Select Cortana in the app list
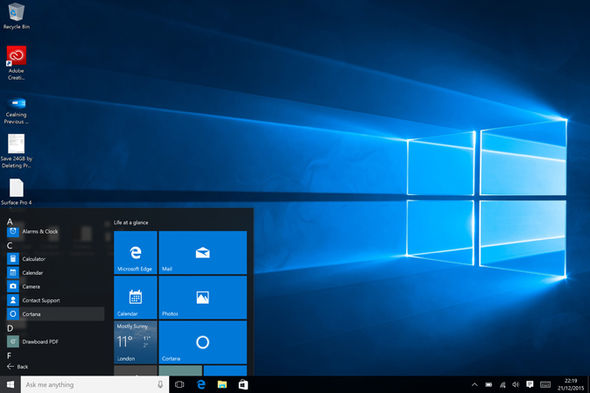The width and height of the screenshot is (590, 393). coord(55,314)
